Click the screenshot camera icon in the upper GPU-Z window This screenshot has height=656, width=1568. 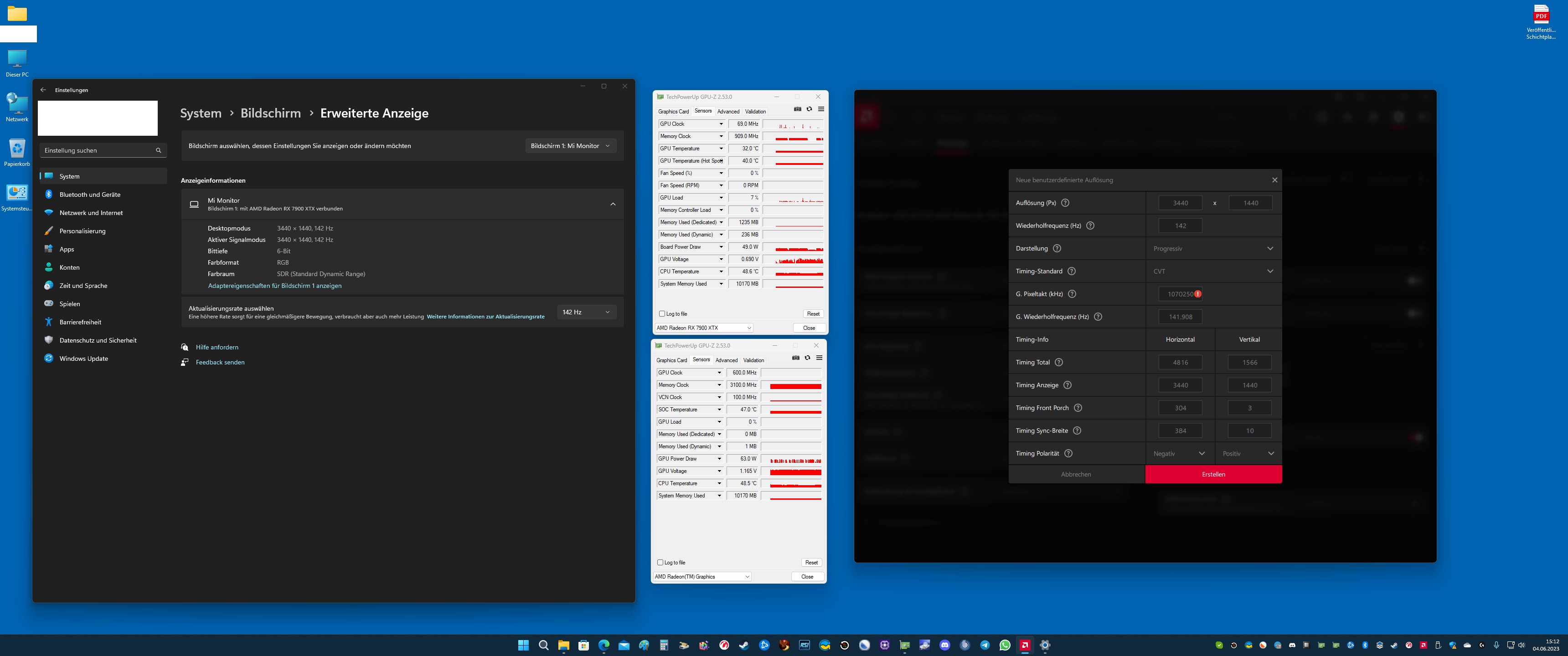point(797,109)
